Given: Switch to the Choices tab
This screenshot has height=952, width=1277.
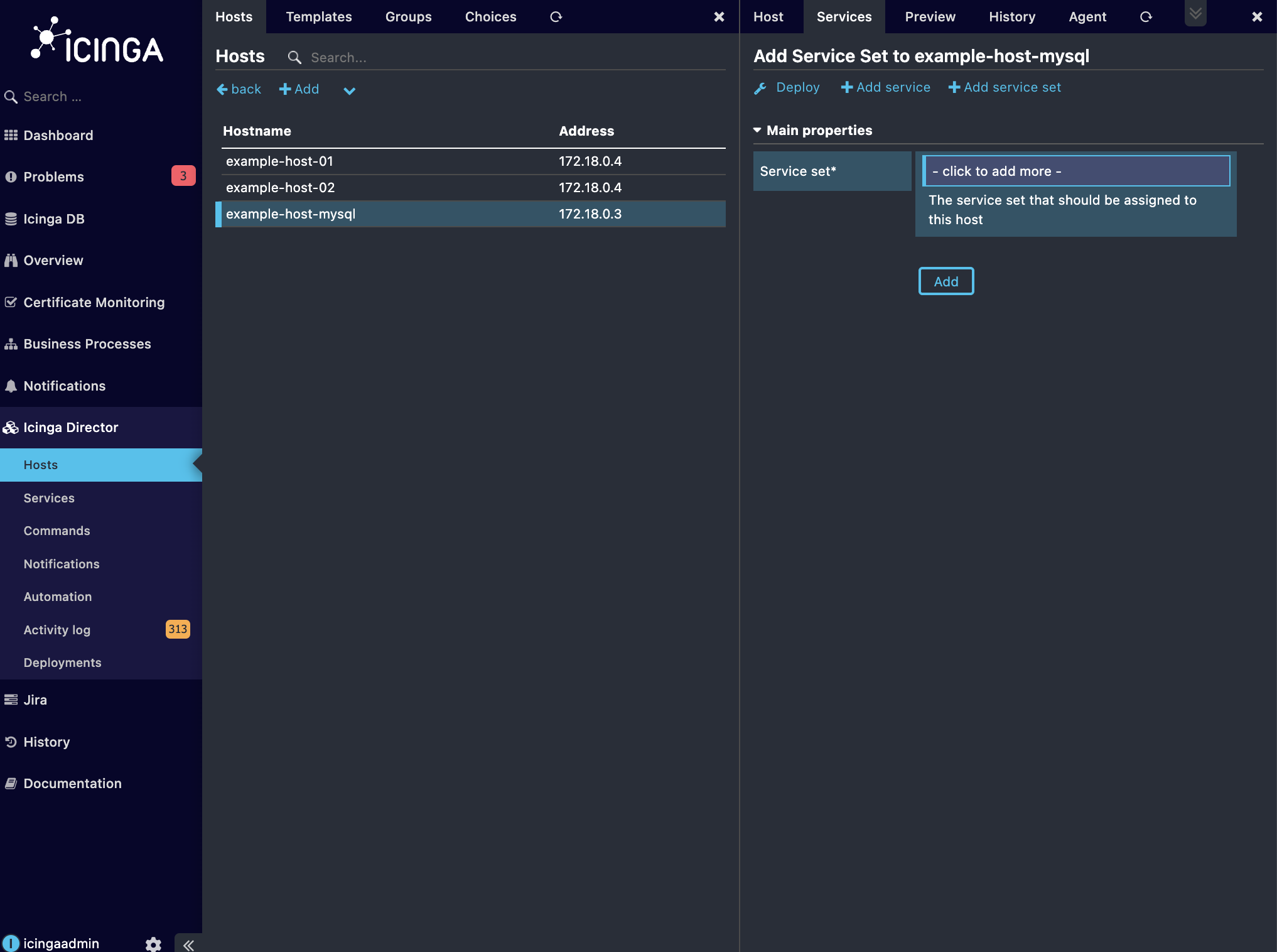Looking at the screenshot, I should pyautogui.click(x=490, y=16).
